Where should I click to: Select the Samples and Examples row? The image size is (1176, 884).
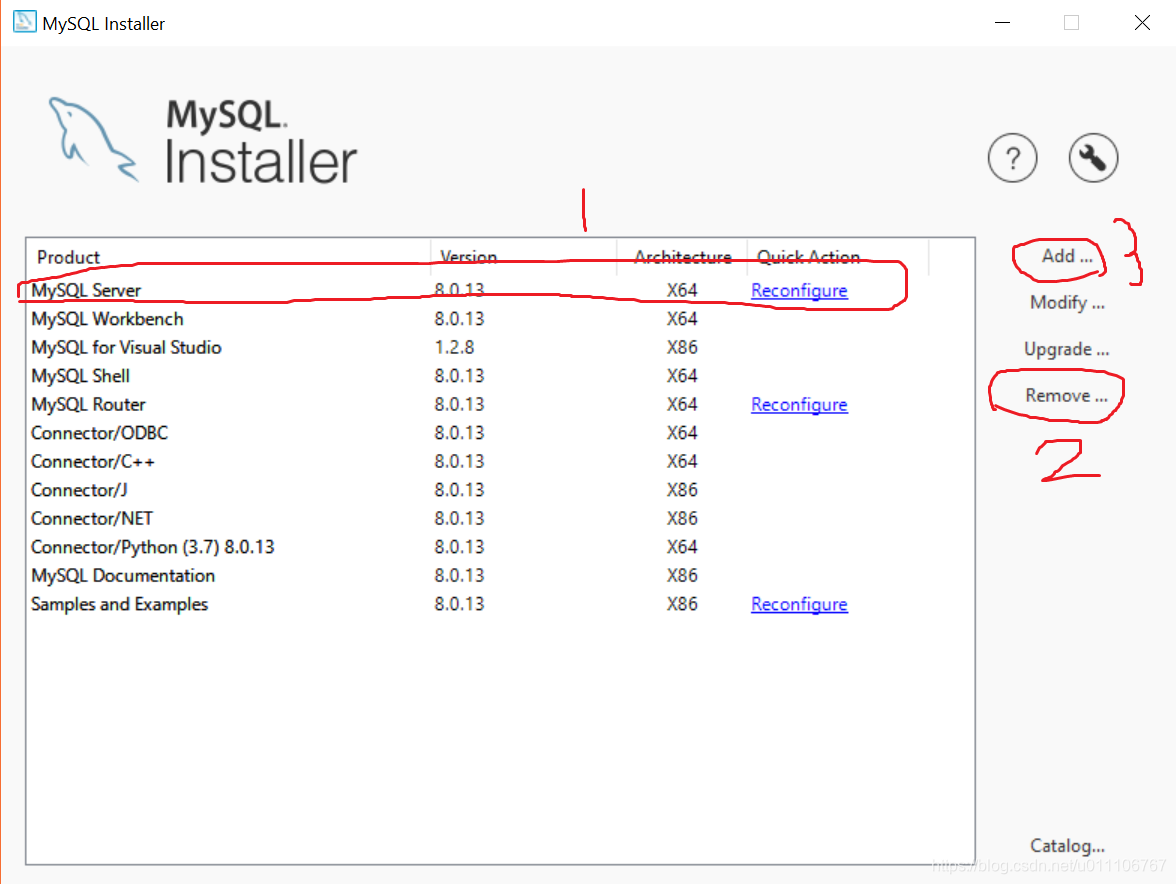(500, 604)
